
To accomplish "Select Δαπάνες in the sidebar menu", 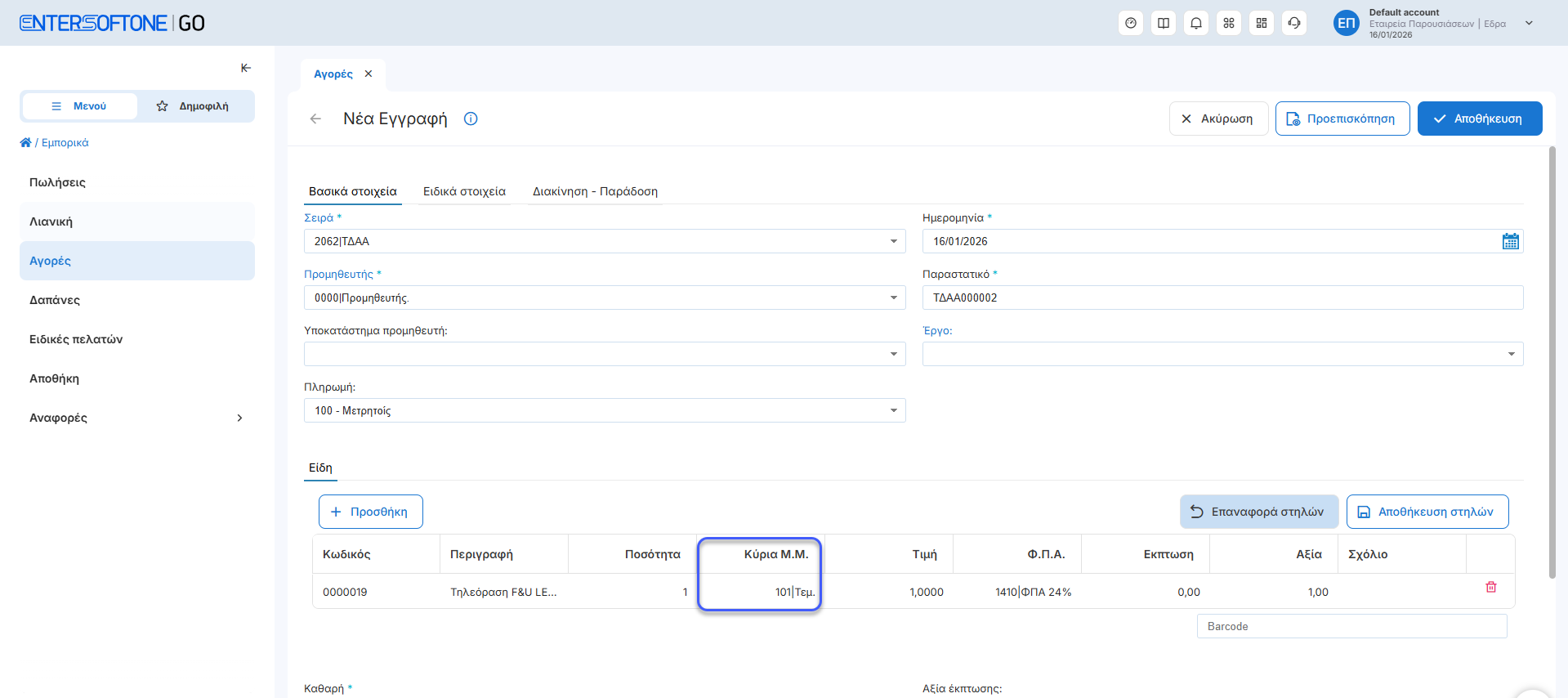I will coord(55,300).
